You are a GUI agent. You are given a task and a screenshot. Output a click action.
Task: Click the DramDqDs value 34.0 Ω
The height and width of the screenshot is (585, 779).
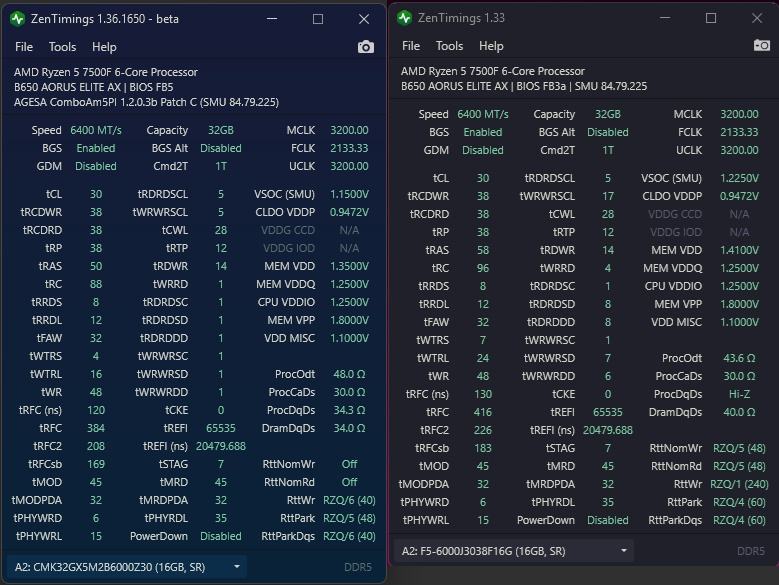coord(349,428)
